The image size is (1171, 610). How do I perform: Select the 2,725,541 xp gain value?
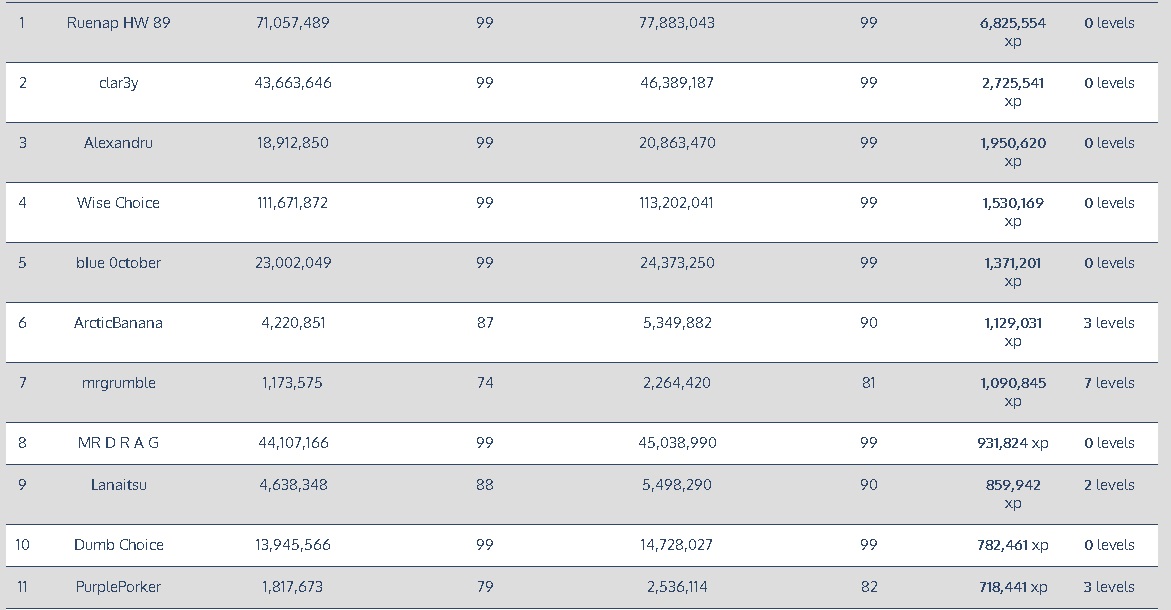(1013, 92)
